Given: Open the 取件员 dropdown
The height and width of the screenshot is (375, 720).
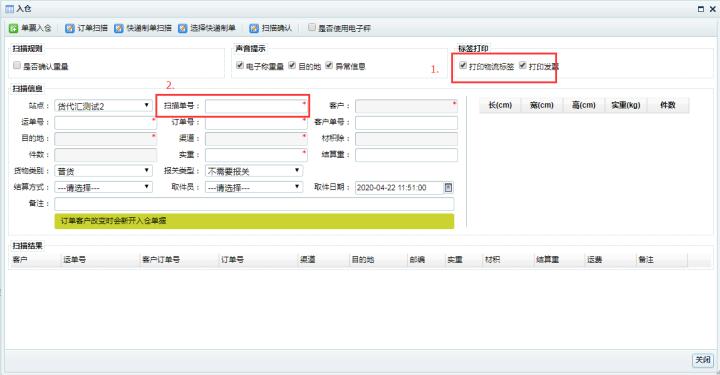Looking at the screenshot, I should click(254, 187).
